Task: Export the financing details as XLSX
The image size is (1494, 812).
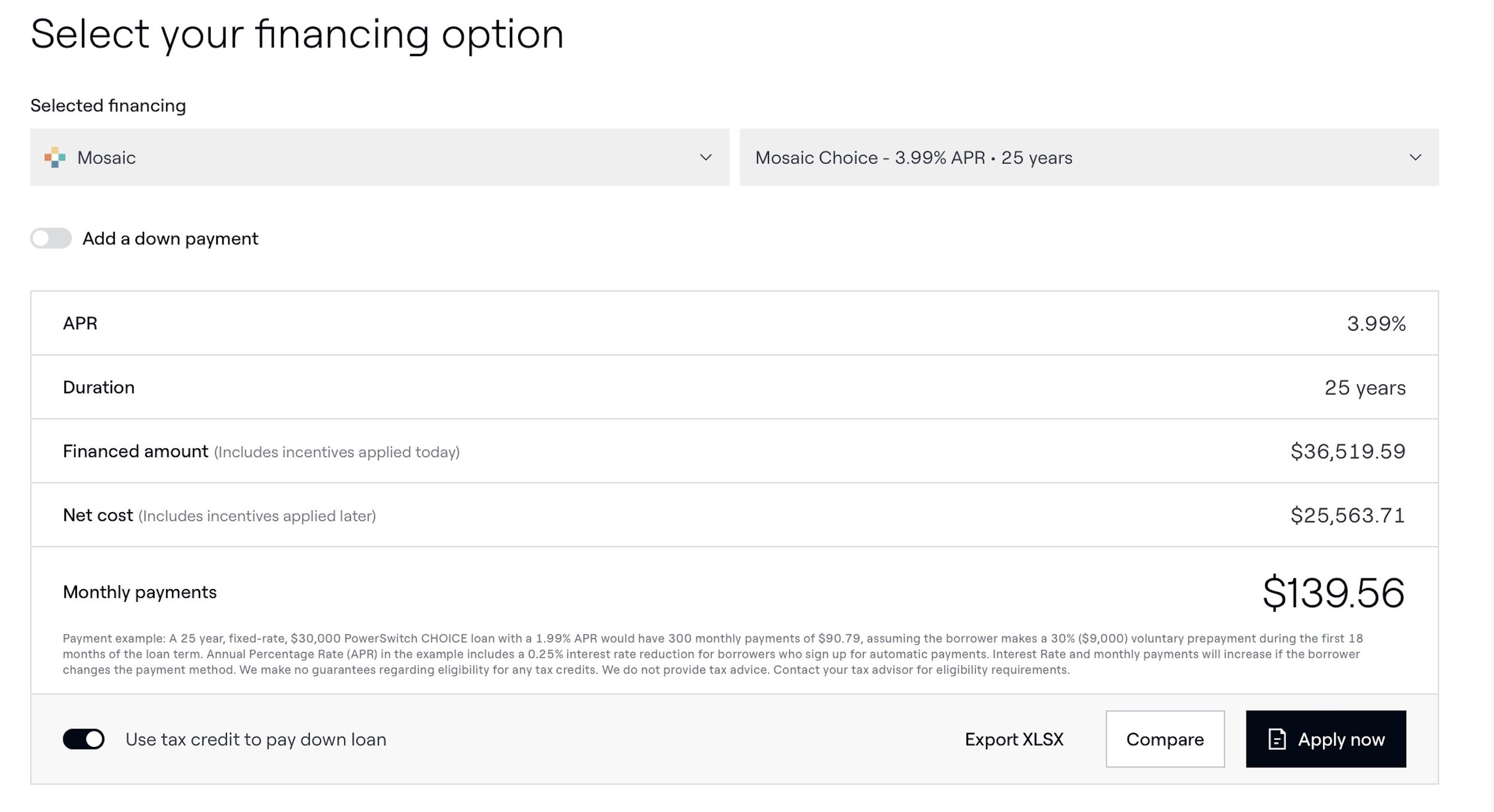Action: (1014, 739)
